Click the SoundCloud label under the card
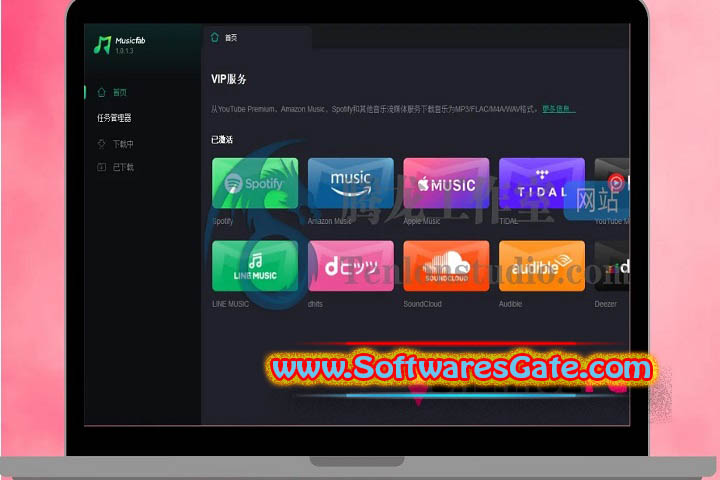Screen dimensions: 720x480 pyautogui.click(x=422, y=304)
